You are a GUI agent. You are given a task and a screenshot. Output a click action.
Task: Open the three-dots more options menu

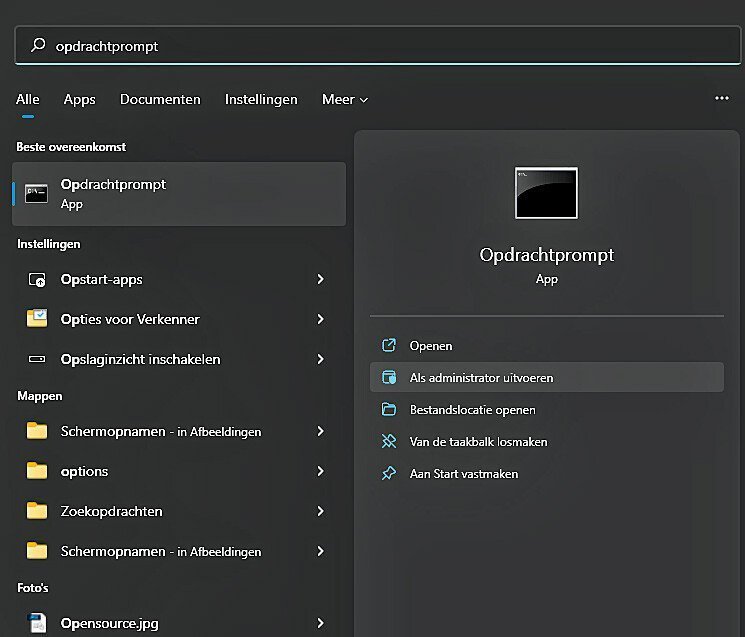coord(722,98)
